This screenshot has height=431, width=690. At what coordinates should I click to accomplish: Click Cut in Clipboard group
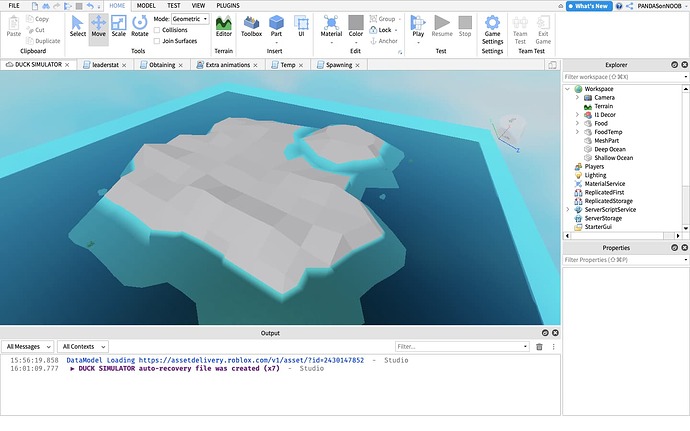click(x=35, y=30)
